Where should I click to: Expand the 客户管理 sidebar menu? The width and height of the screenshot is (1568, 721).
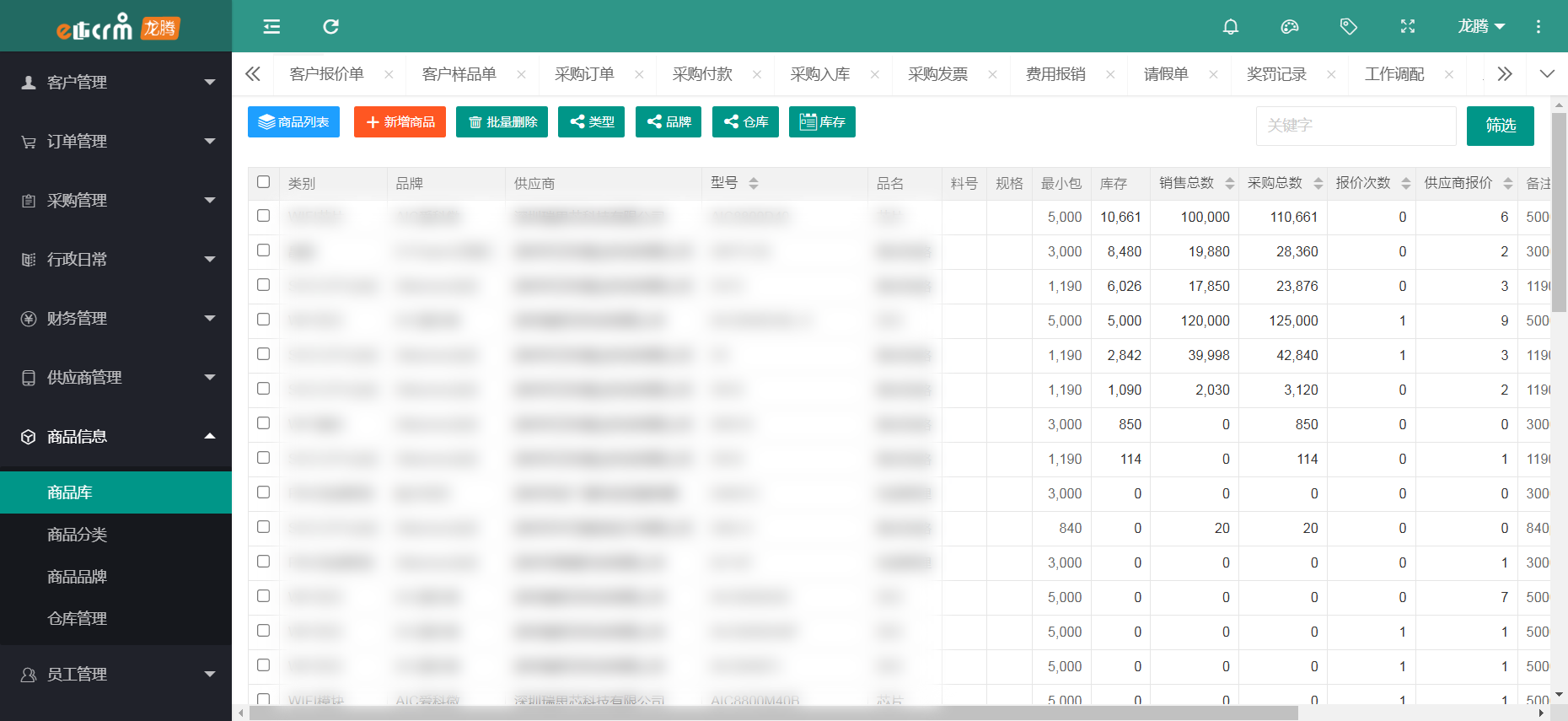click(x=115, y=82)
